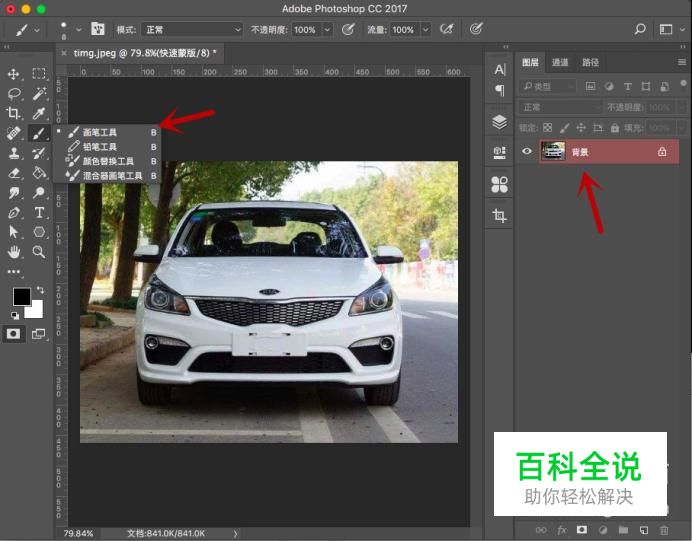This screenshot has width=692, height=541.
Task: Select the Polygon shape tool
Action: tap(39, 232)
